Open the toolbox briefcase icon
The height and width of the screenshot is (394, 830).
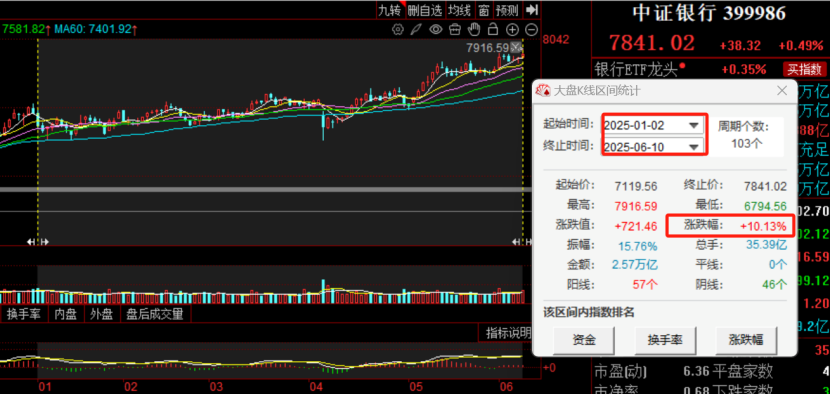(x=455, y=30)
